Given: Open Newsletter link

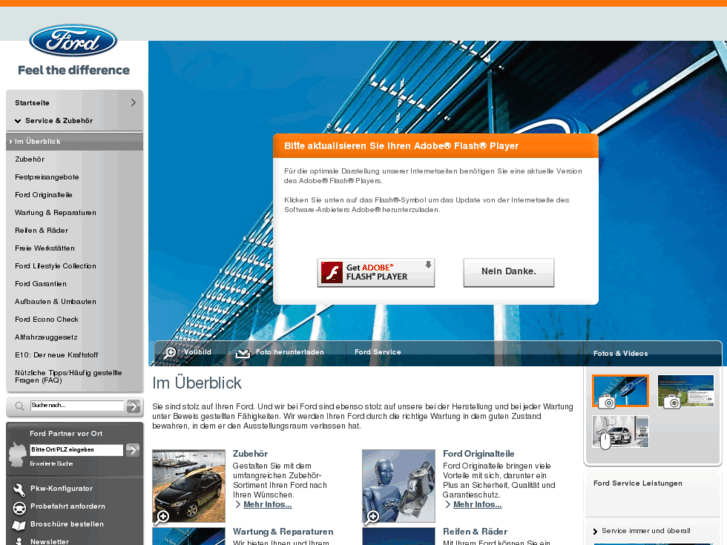Looking at the screenshot, I should click(x=50, y=542).
